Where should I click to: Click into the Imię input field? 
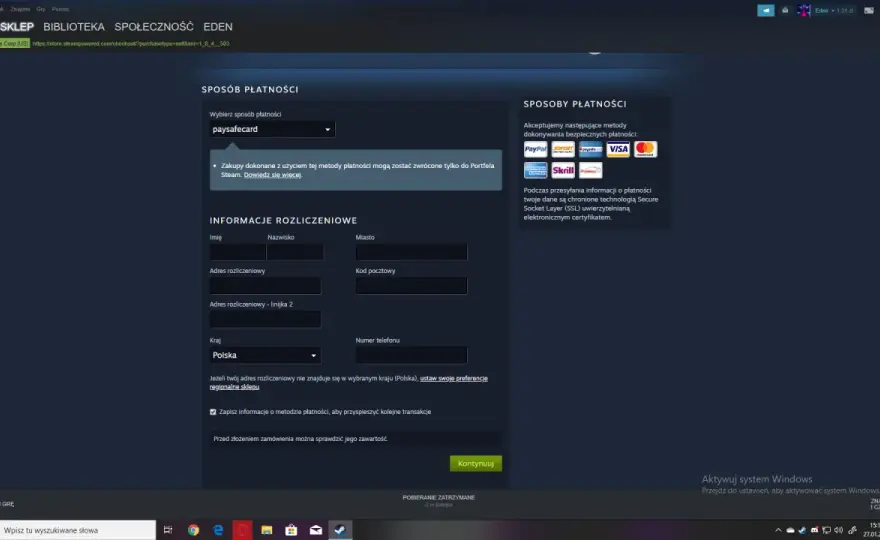237,252
